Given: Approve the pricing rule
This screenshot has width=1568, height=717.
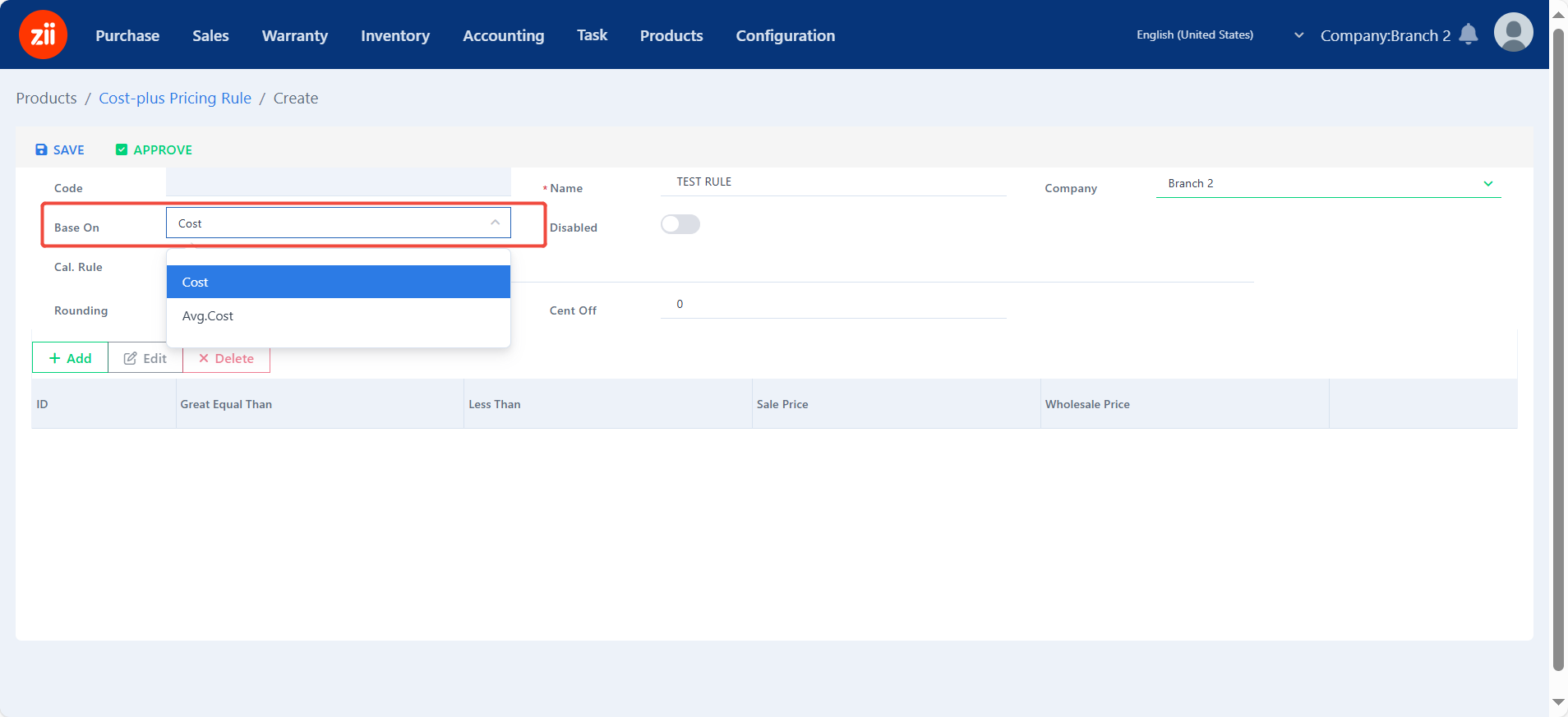Looking at the screenshot, I should pyautogui.click(x=154, y=149).
